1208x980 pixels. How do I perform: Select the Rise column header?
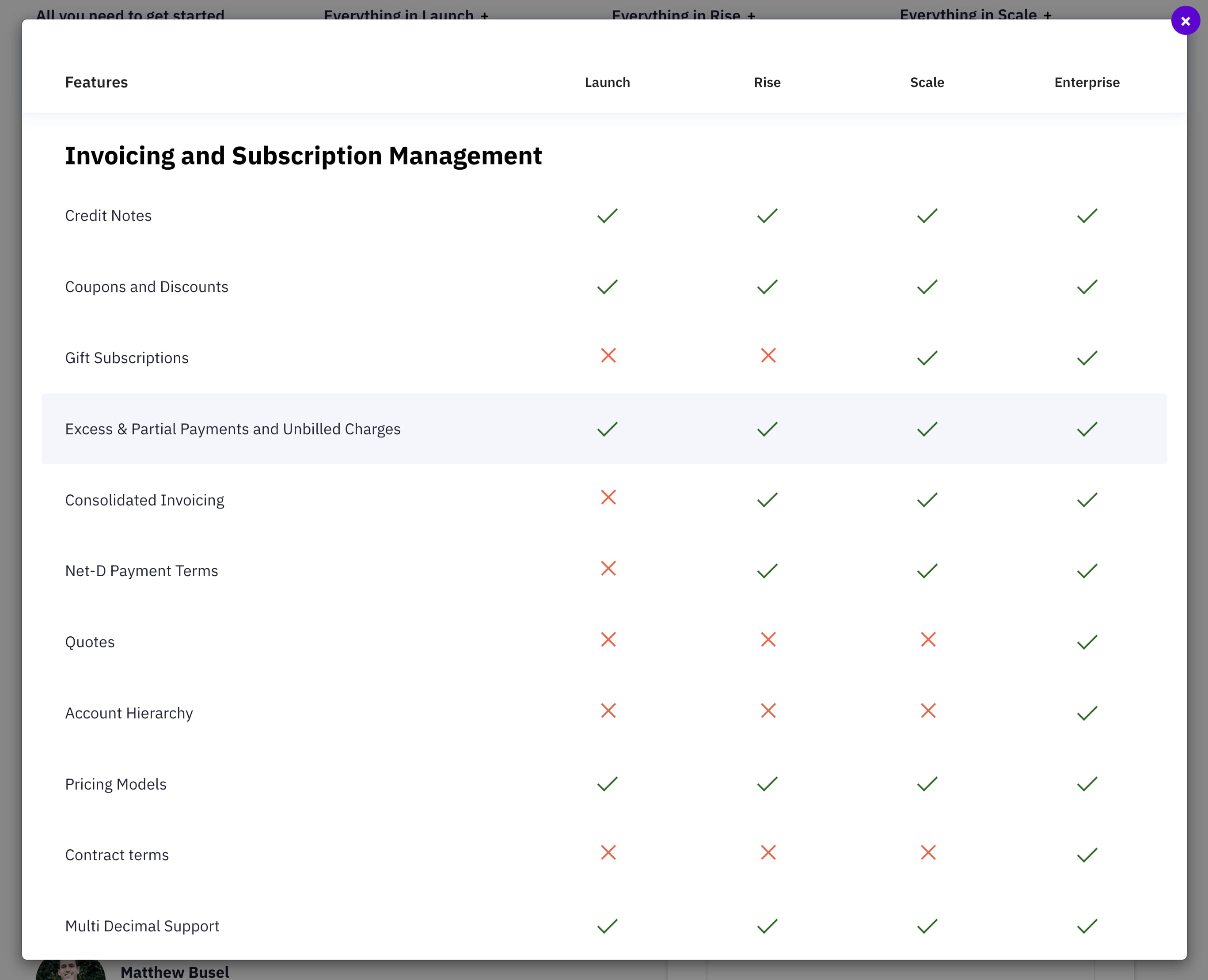pyautogui.click(x=767, y=83)
